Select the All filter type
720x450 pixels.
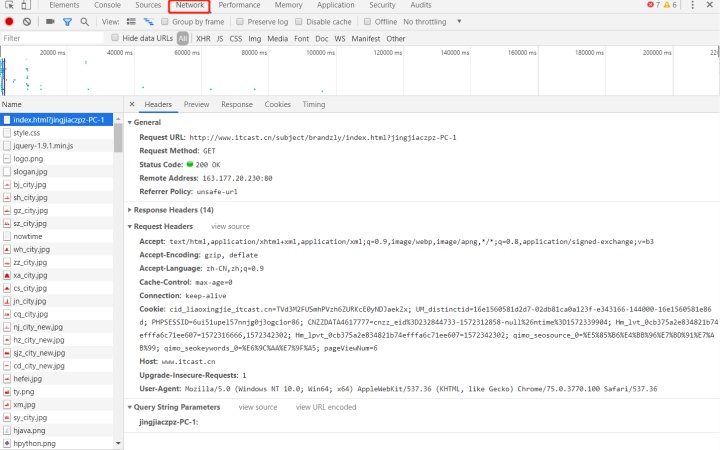point(183,39)
